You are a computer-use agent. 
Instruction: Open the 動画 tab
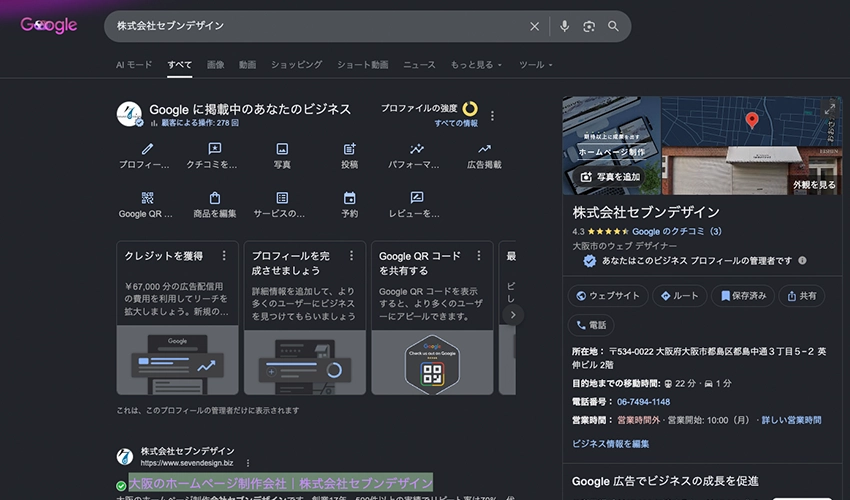pyautogui.click(x=247, y=65)
